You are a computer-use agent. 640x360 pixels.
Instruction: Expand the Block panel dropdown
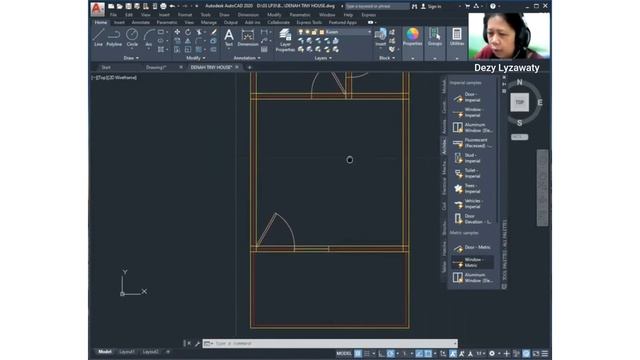point(387,58)
